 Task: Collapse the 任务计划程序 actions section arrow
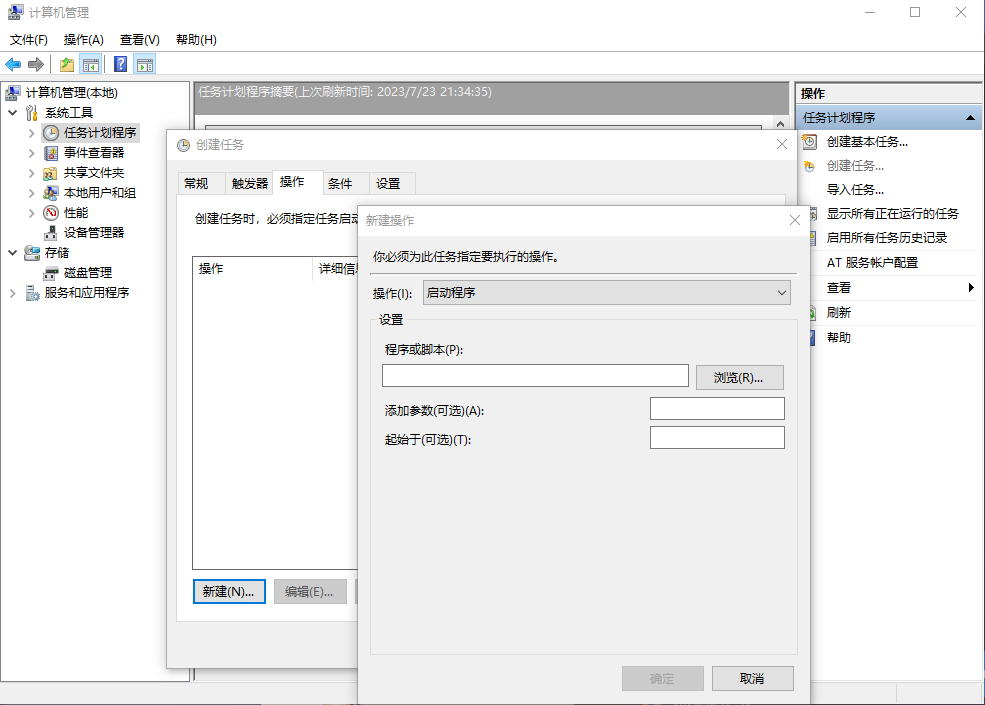[969, 118]
